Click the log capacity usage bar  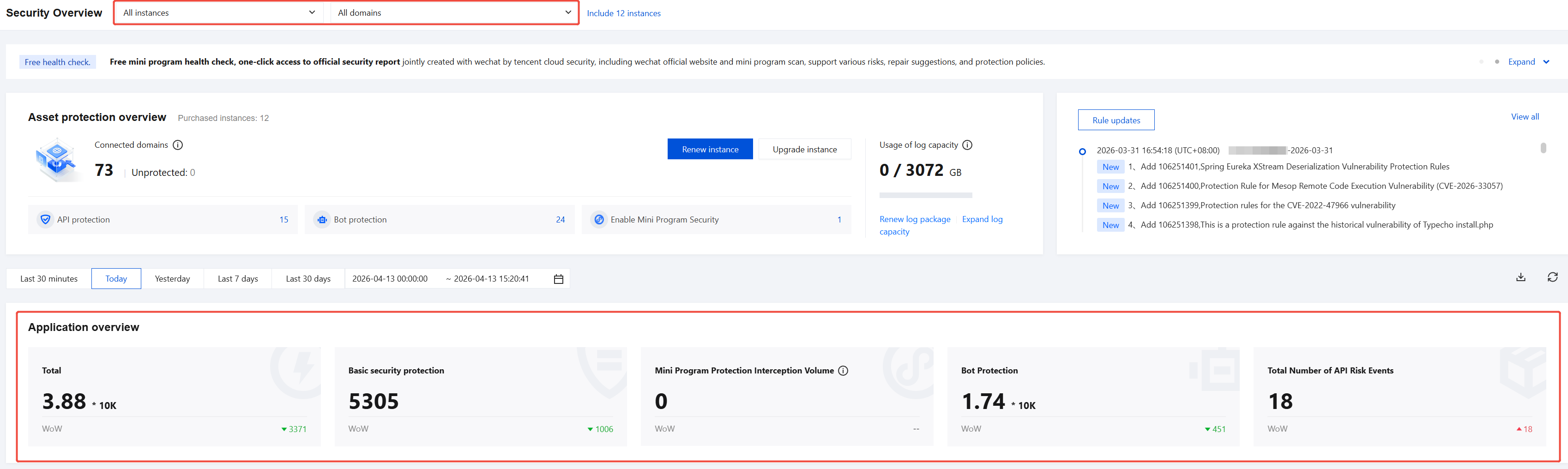925,195
